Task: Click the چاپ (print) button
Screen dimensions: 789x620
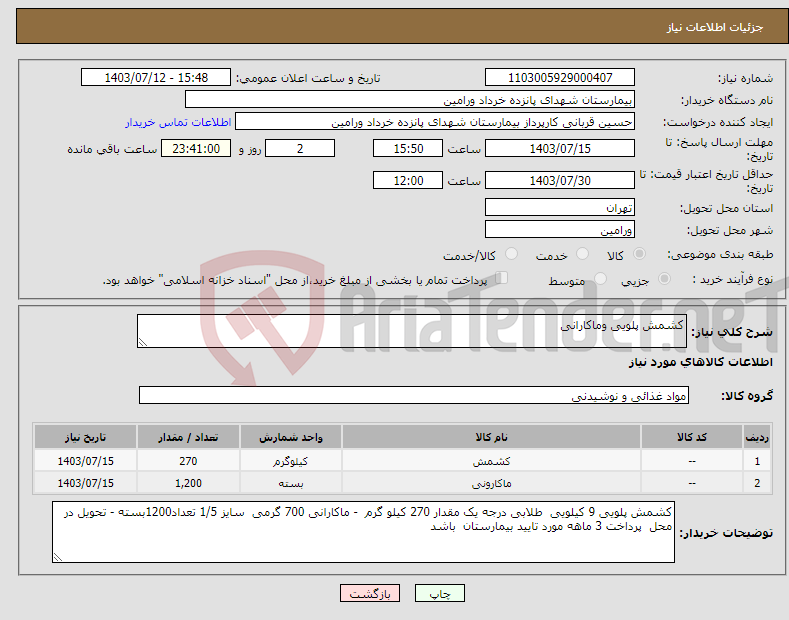Action: pyautogui.click(x=439, y=593)
